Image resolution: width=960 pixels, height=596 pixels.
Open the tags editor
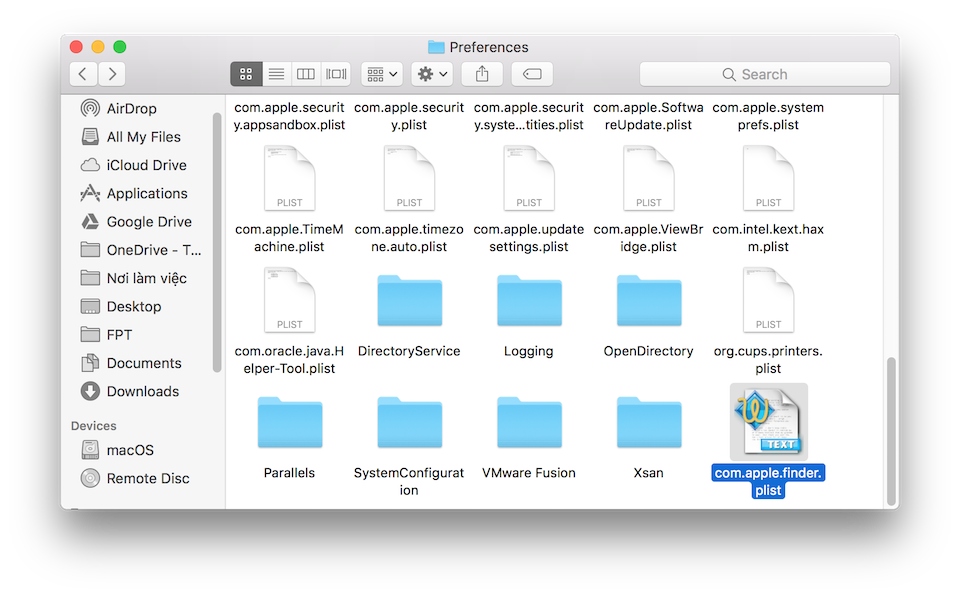pyautogui.click(x=531, y=73)
